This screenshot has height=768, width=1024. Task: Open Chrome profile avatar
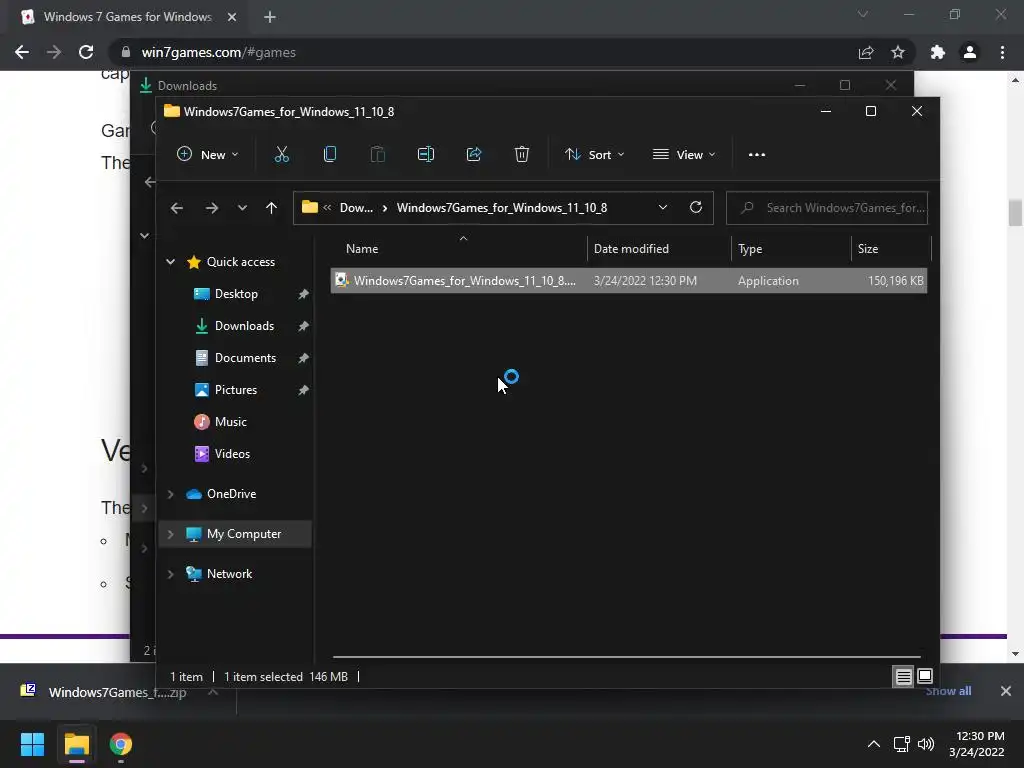[970, 52]
